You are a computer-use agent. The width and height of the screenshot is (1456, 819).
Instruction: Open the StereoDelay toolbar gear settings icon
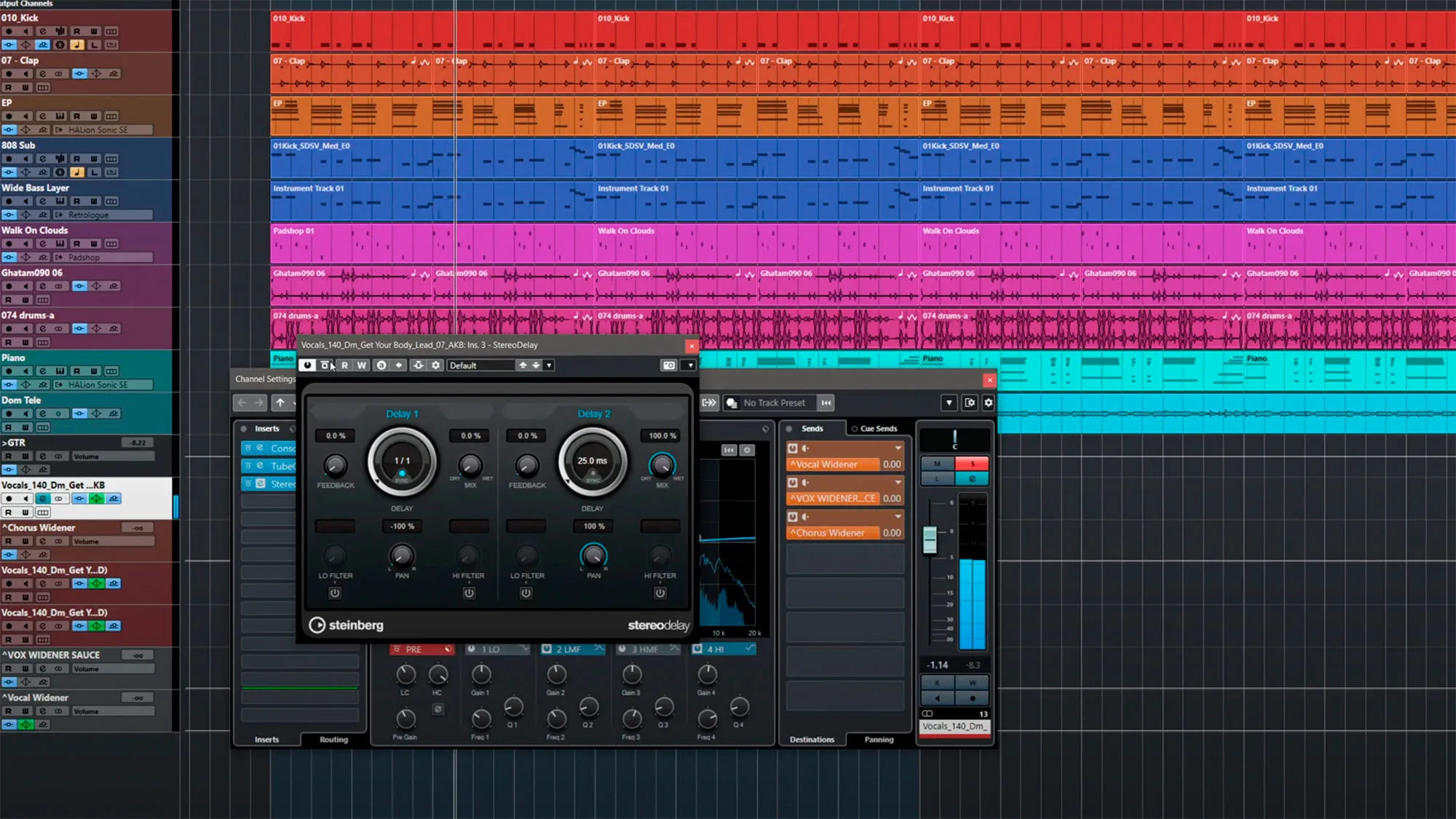(436, 365)
